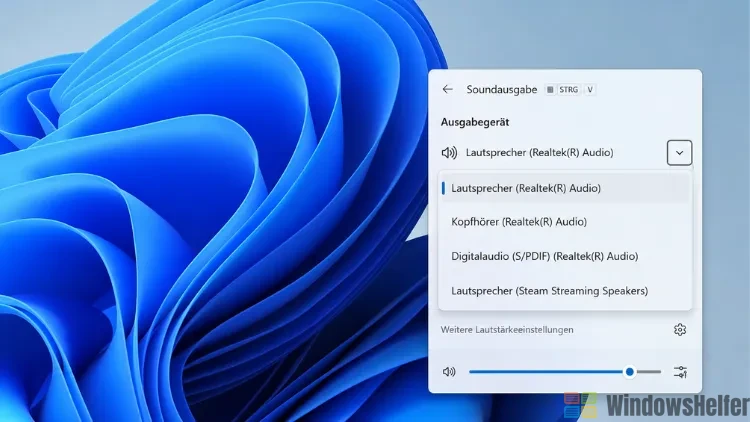Open the sound mixer settings icon

pos(680,372)
